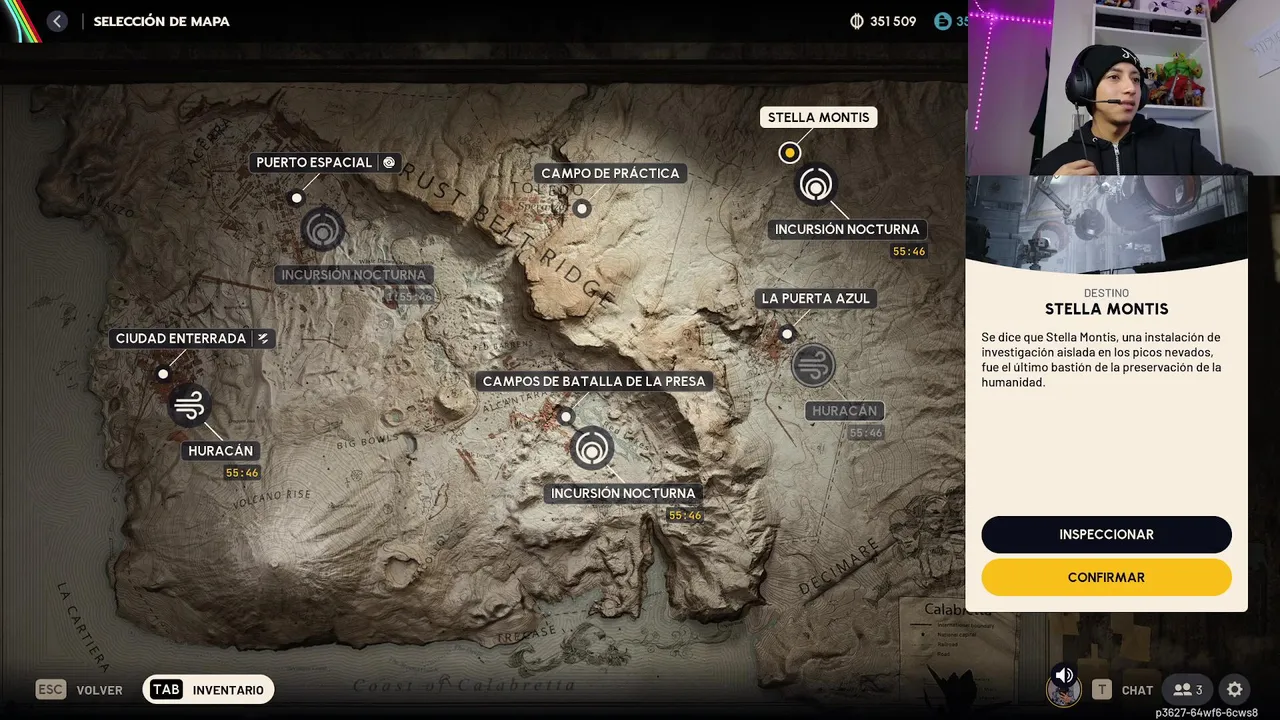Select the Incursión Nocturna icon under Puerto Espacial
The width and height of the screenshot is (1280, 720).
323,230
